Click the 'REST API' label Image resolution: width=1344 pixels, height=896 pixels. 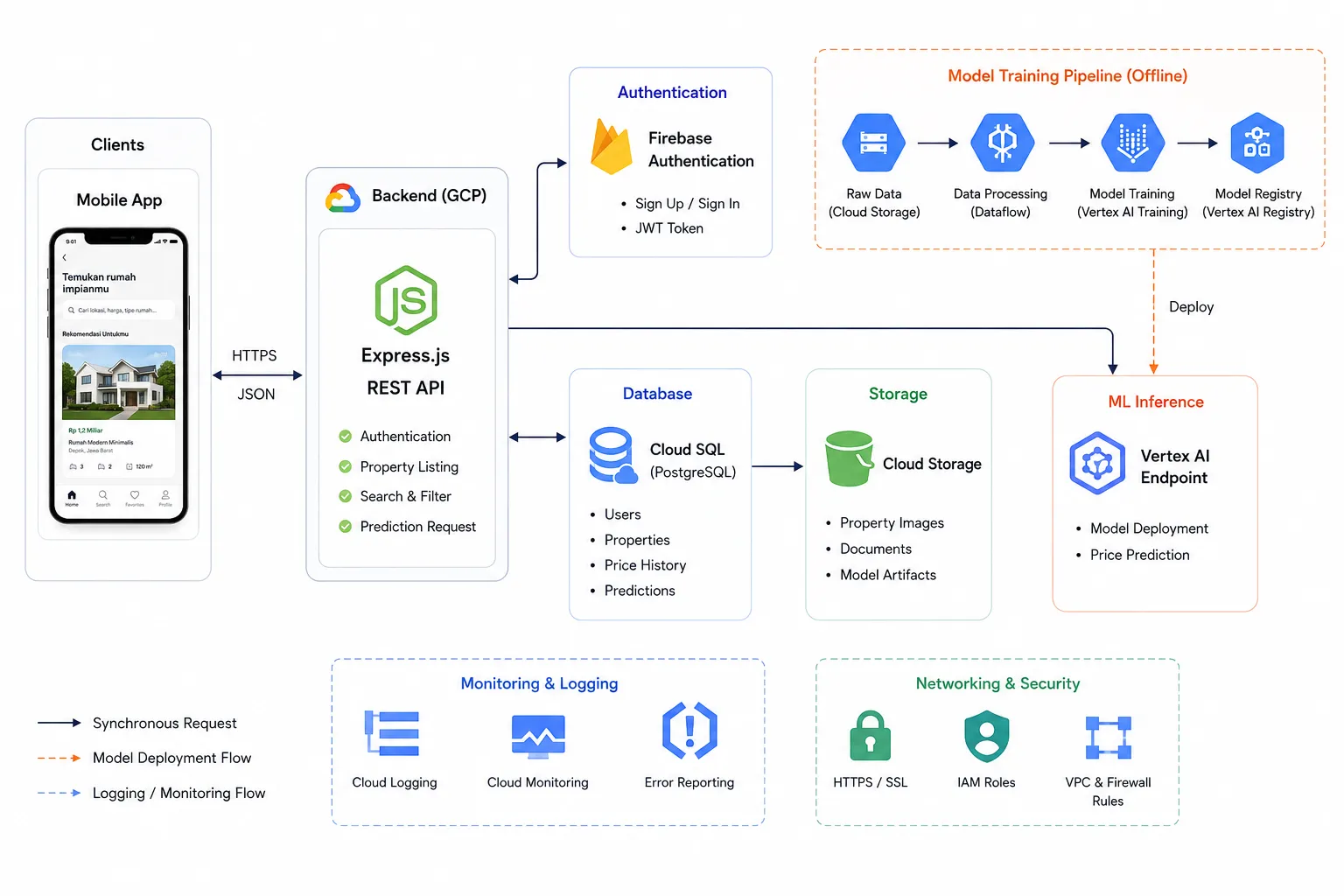(405, 388)
